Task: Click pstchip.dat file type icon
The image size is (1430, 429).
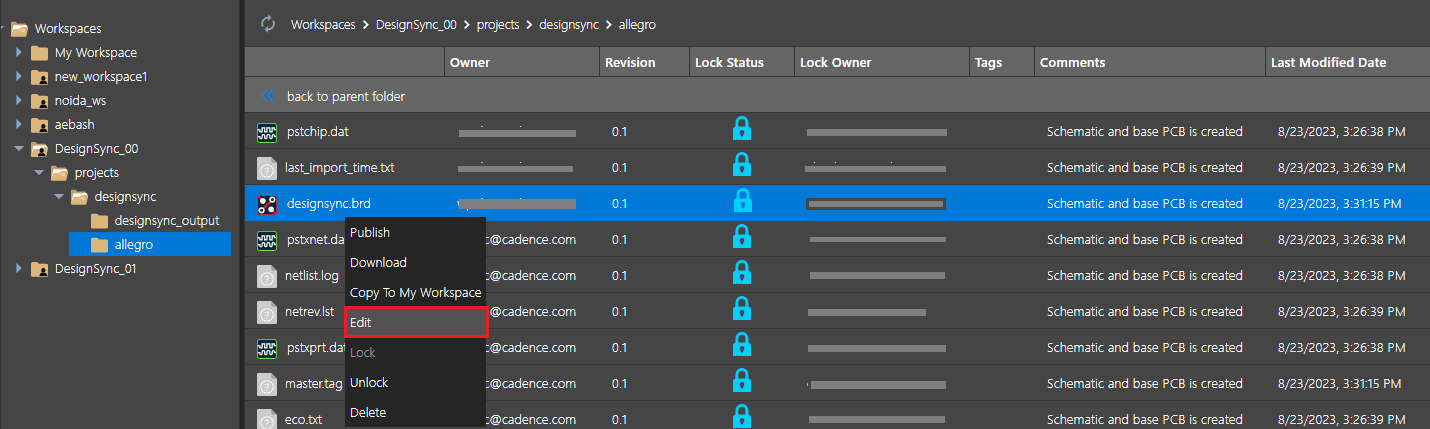Action: [x=266, y=131]
